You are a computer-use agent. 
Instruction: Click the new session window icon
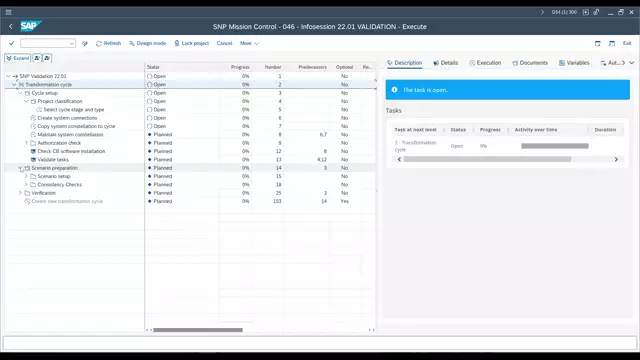click(598, 43)
